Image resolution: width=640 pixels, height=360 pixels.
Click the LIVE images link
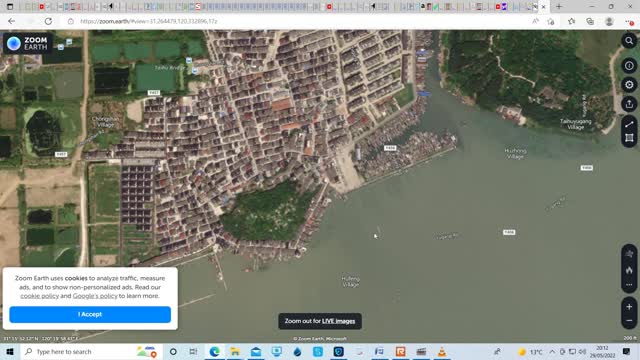tap(338, 321)
